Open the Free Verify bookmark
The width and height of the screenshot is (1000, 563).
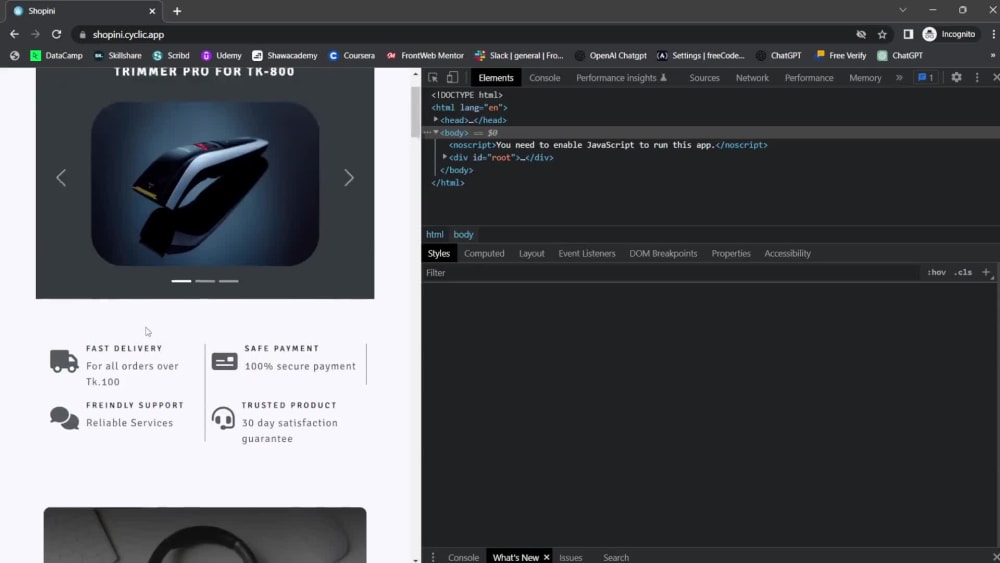point(841,55)
